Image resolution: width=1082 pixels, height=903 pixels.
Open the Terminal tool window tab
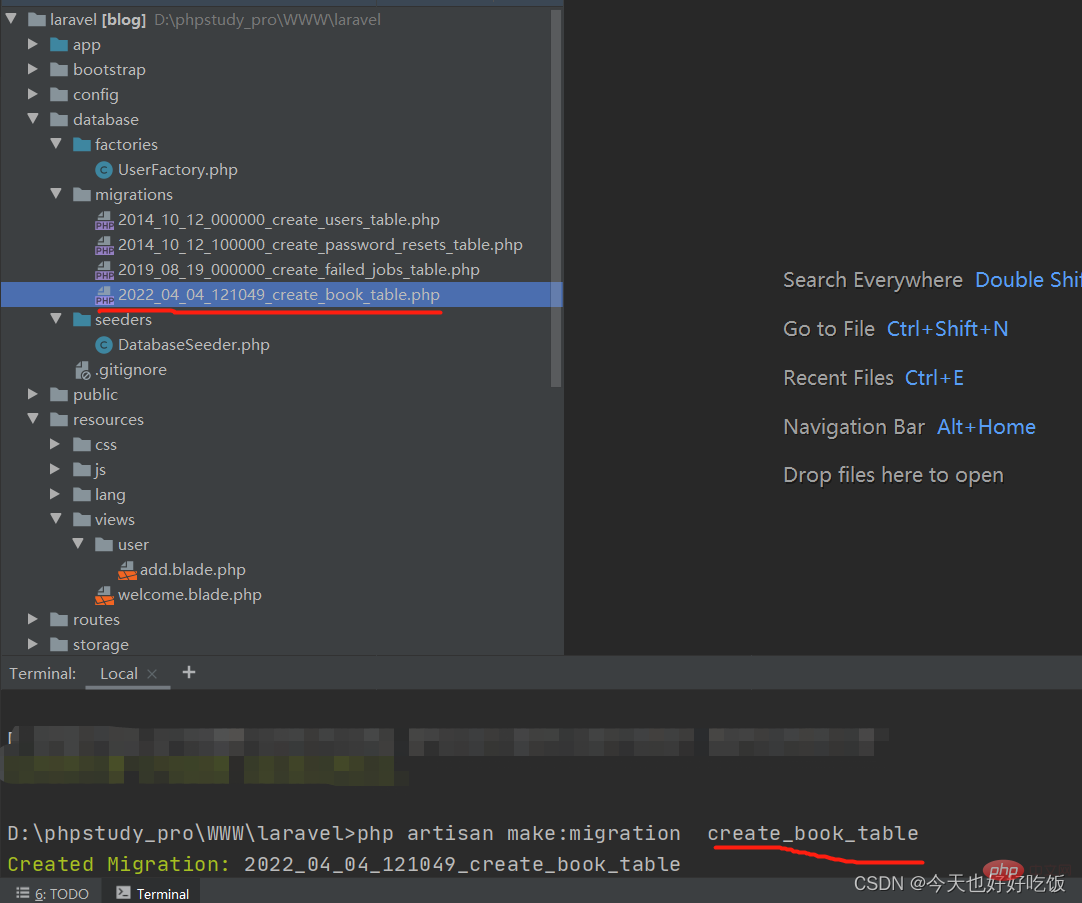click(x=153, y=893)
